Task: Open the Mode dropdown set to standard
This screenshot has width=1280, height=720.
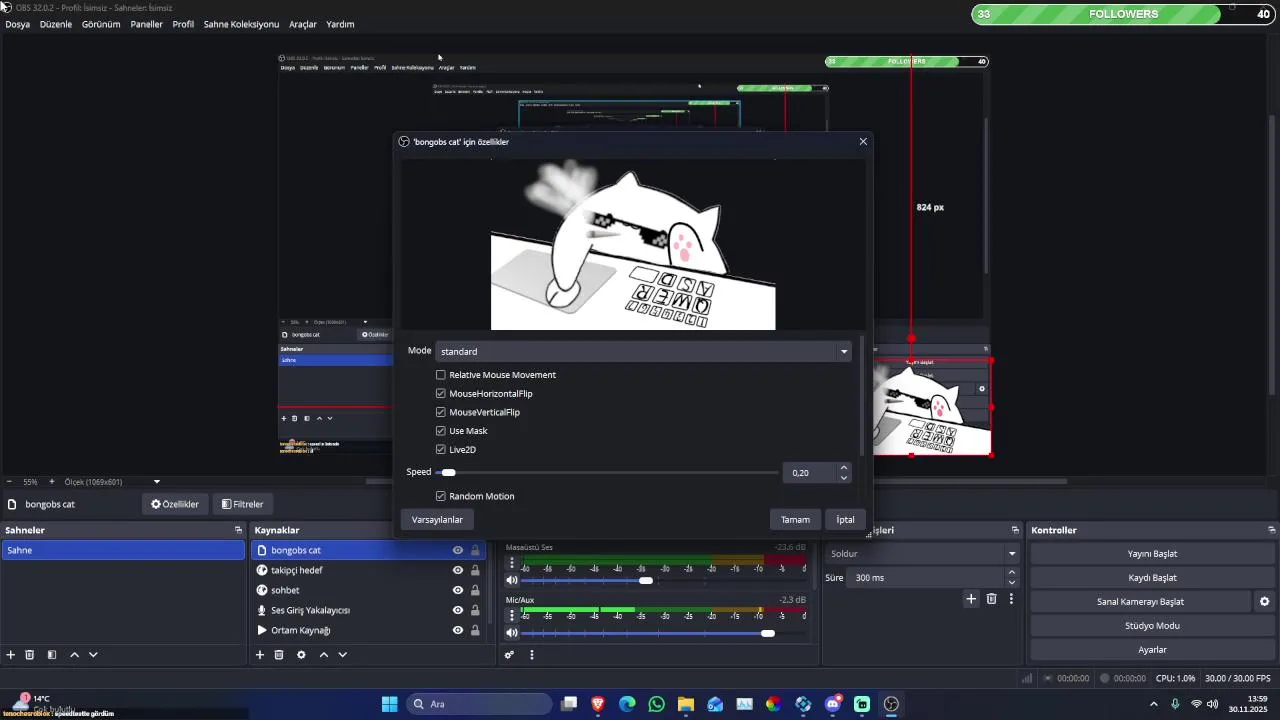Action: [643, 351]
